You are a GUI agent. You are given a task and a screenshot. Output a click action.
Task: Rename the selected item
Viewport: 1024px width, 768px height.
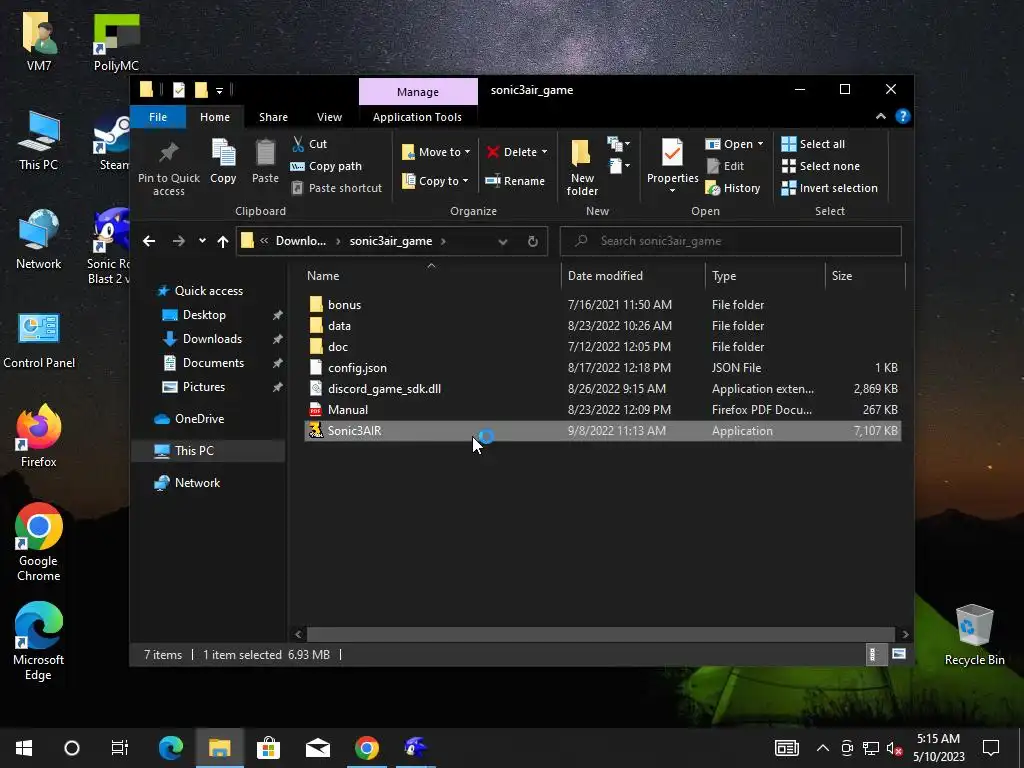click(x=515, y=181)
